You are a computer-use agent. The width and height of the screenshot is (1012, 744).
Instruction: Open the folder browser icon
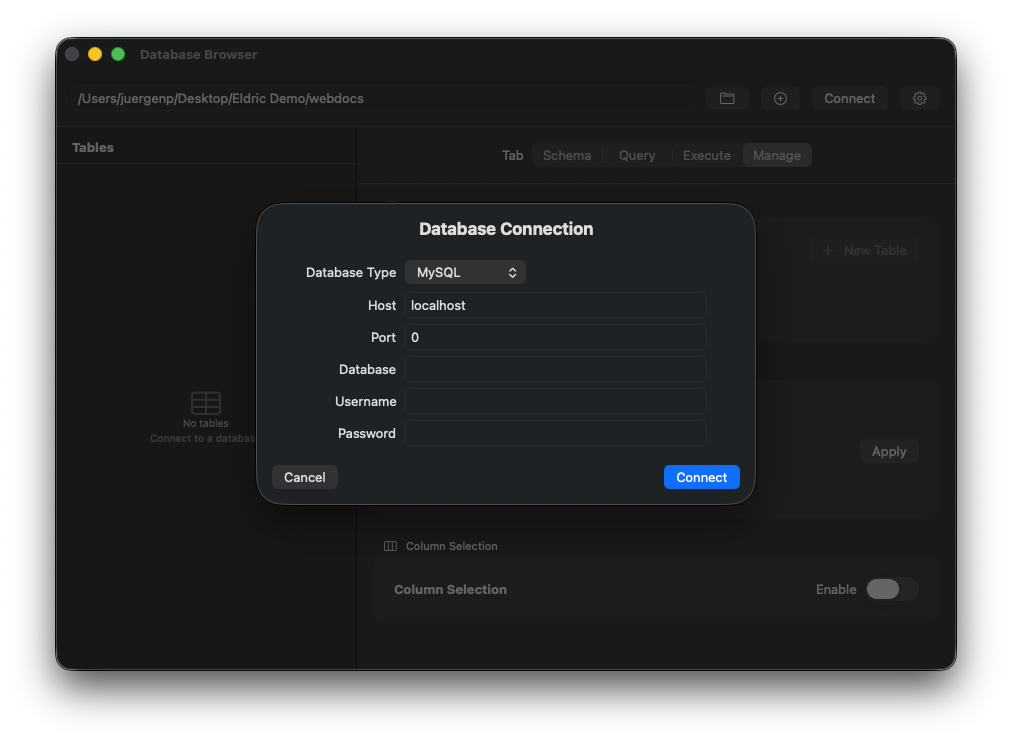coord(727,98)
